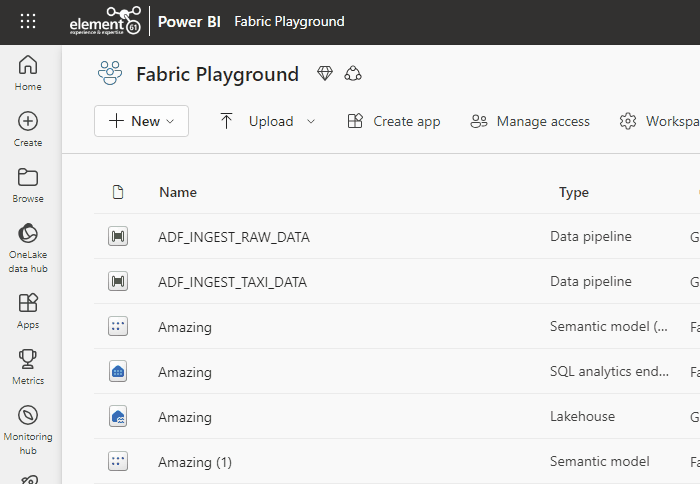
Task: Go to Home in left sidebar
Action: [28, 73]
